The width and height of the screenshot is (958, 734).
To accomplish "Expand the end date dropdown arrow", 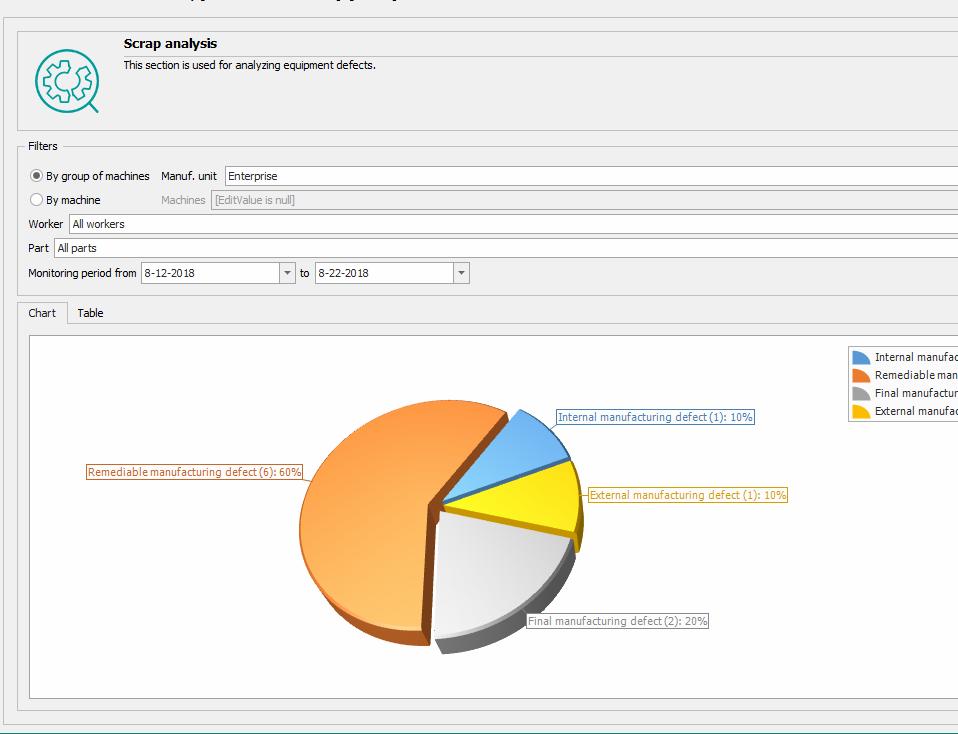I will tap(461, 273).
